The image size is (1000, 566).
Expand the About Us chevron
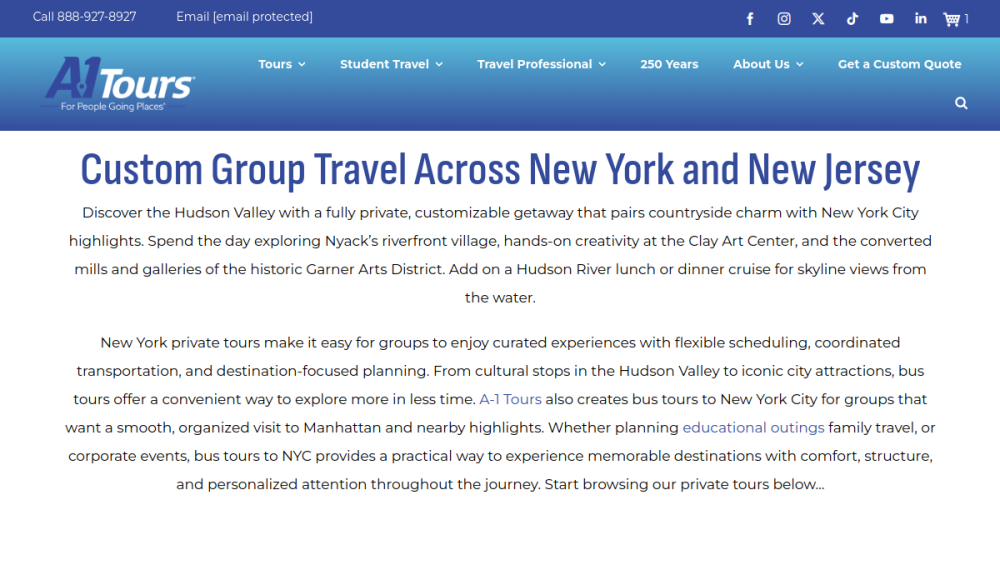800,64
